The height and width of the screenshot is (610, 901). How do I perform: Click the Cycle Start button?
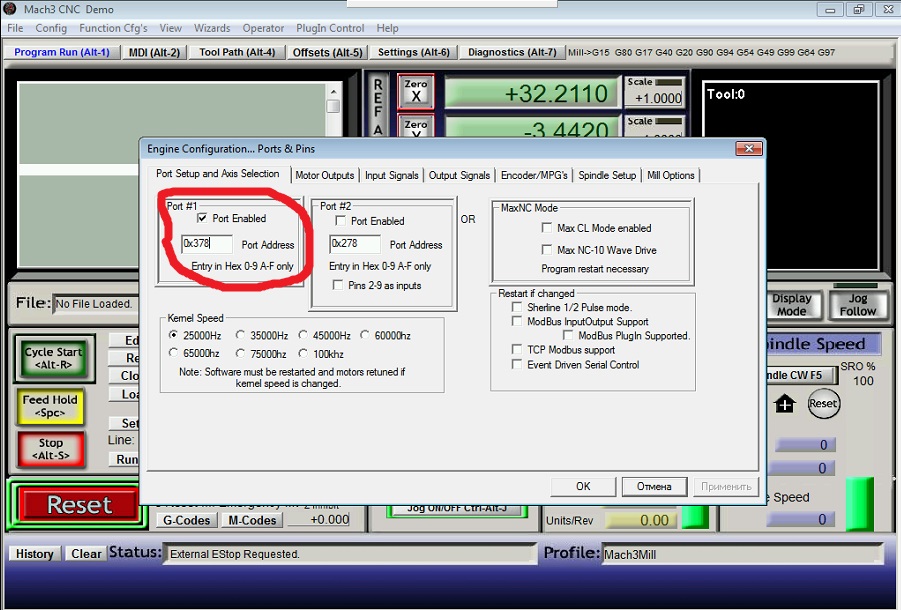click(x=54, y=358)
